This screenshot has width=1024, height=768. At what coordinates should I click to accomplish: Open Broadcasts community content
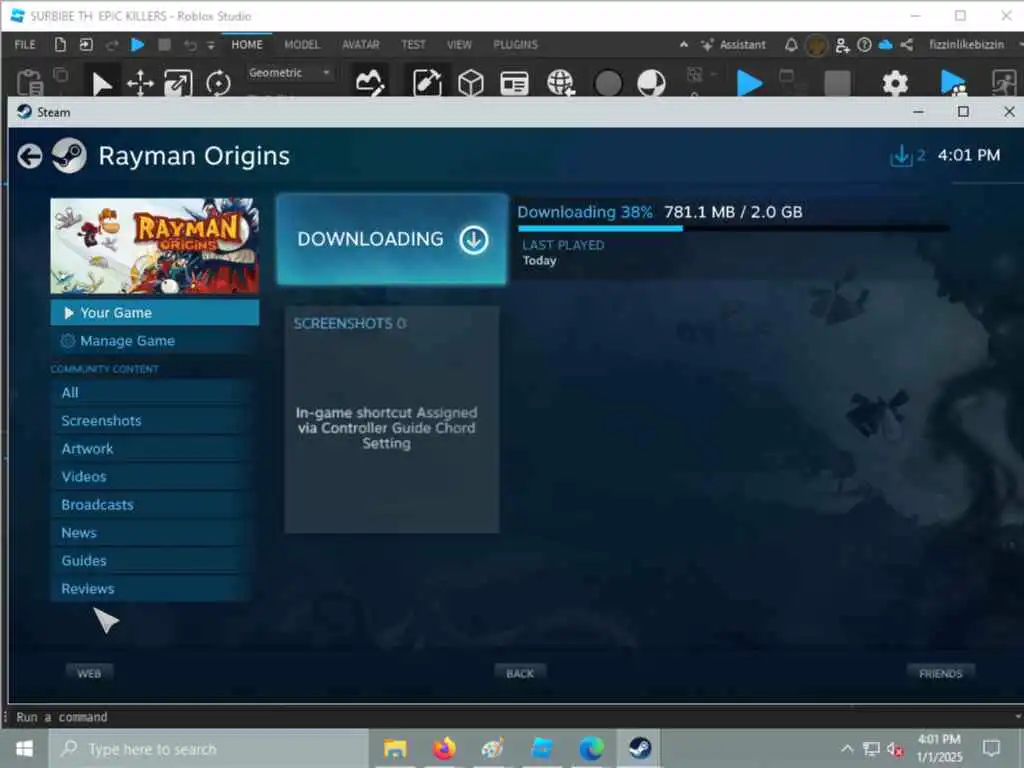[x=152, y=505]
